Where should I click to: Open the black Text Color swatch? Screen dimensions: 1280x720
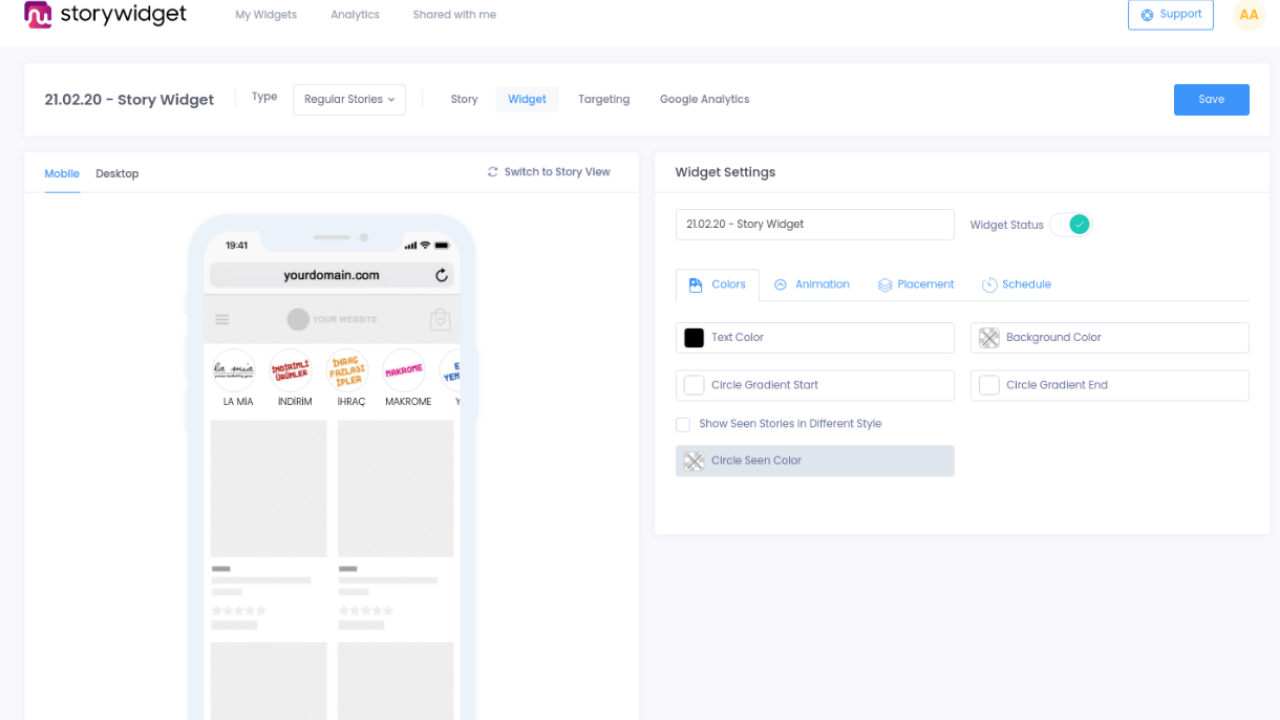coord(694,338)
